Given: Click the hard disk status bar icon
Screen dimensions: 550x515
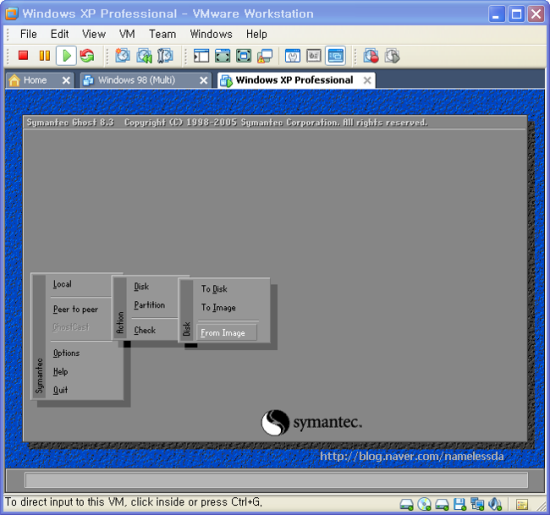Looking at the screenshot, I should (x=407, y=504).
